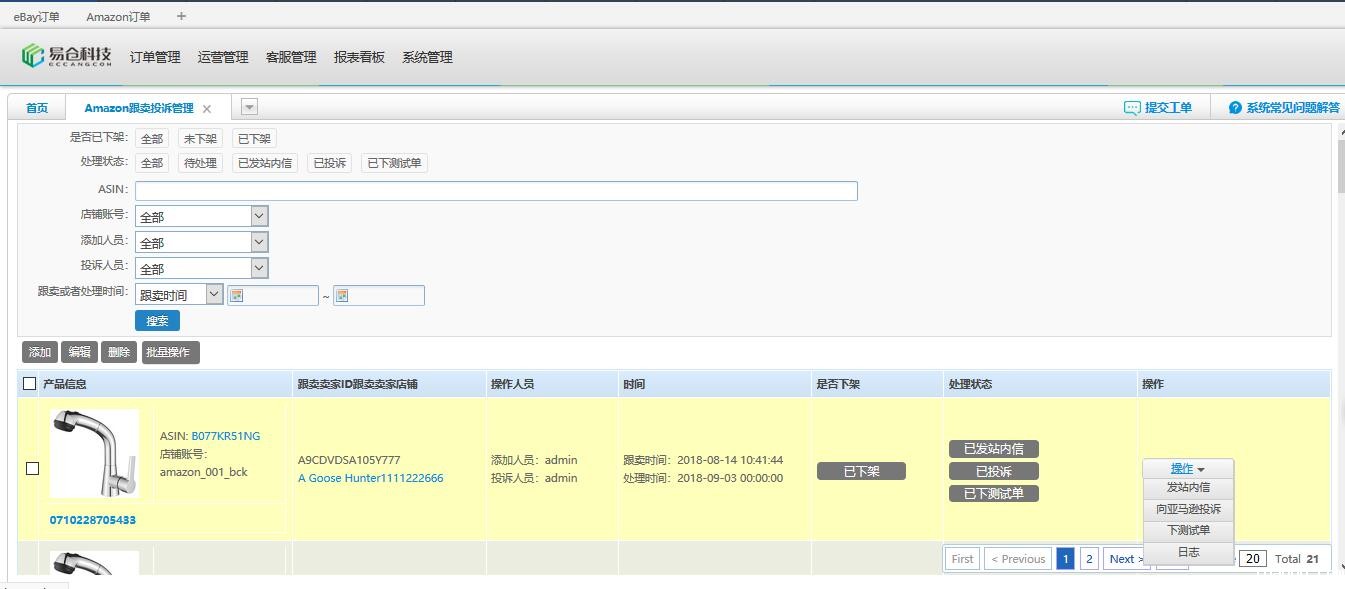Choose 向亚马逊投诉 from the action menu
Viewport: 1345px width, 589px height.
tap(1188, 509)
